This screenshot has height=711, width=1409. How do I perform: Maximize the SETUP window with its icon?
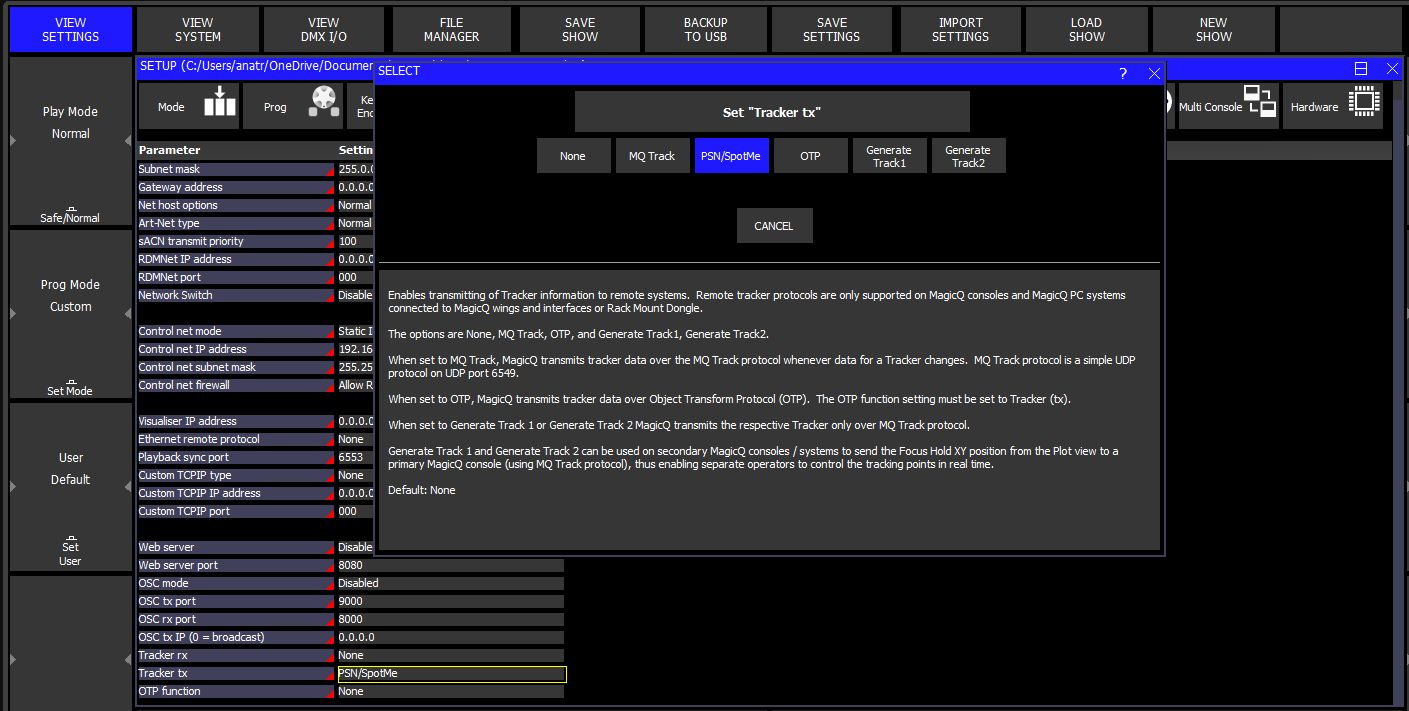click(1361, 68)
